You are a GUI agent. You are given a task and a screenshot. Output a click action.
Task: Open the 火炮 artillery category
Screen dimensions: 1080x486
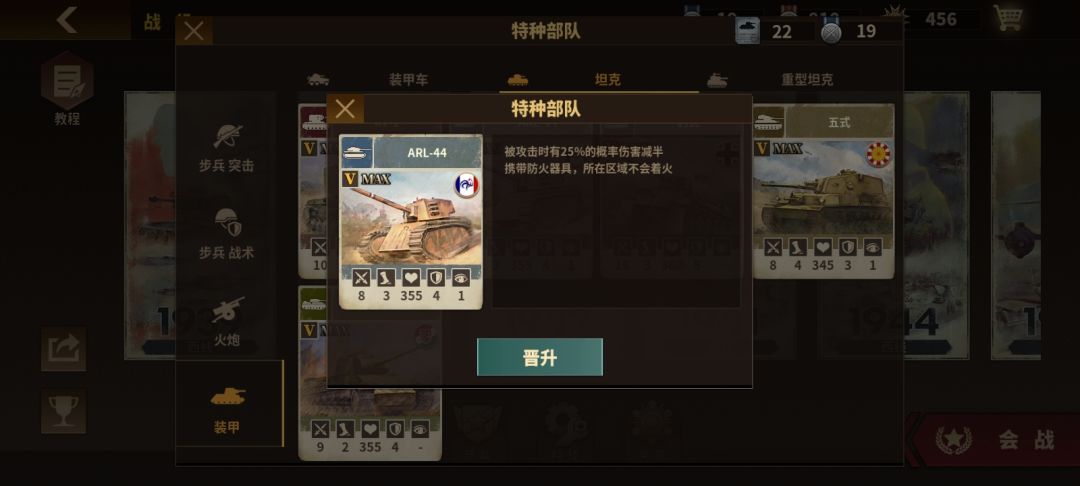click(227, 321)
